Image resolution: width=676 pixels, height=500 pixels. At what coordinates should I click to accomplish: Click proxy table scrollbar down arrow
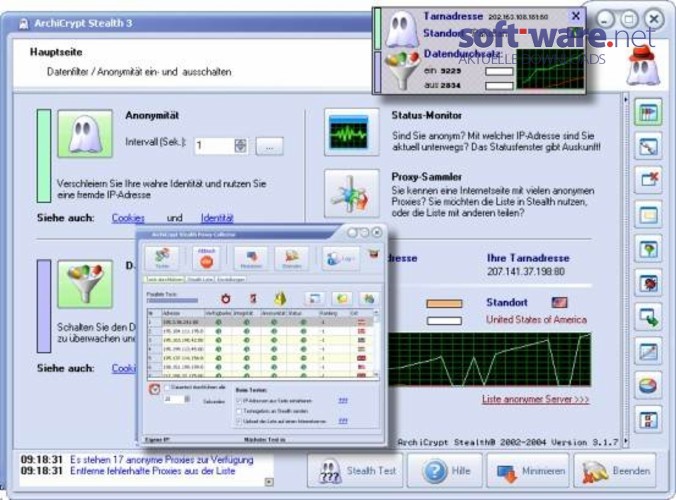[x=376, y=375]
